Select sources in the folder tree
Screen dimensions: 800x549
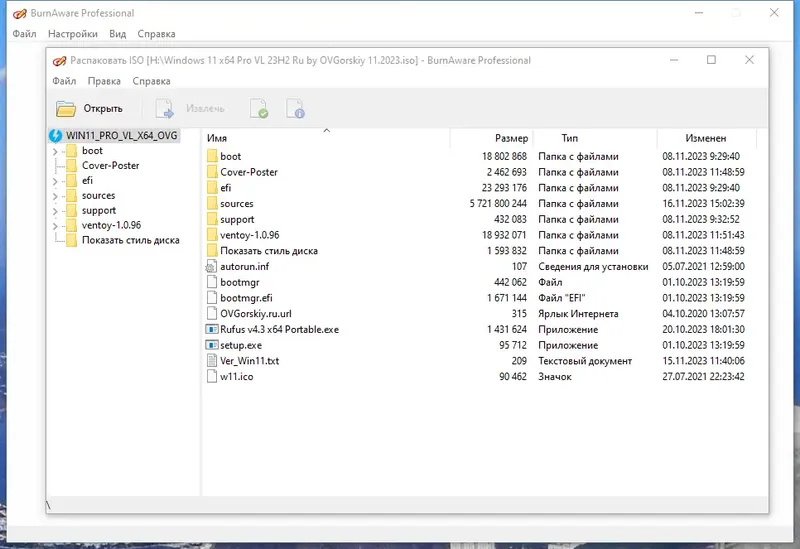(x=98, y=196)
